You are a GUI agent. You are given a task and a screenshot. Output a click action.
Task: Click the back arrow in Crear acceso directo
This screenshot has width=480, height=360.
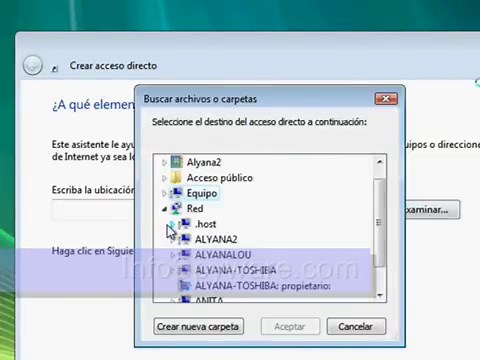(33, 65)
